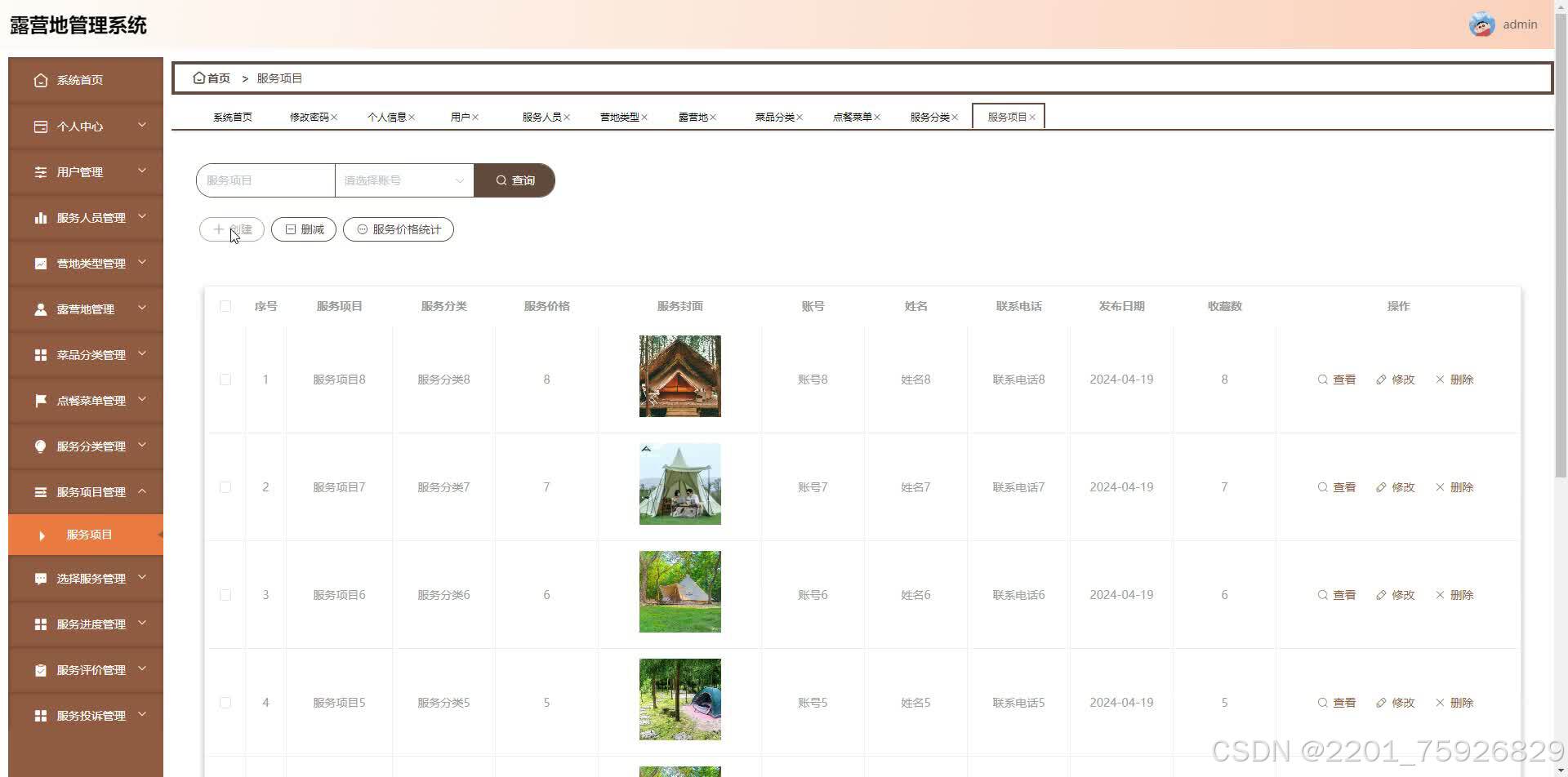Click the 营地类型管理 chart icon

point(41,264)
